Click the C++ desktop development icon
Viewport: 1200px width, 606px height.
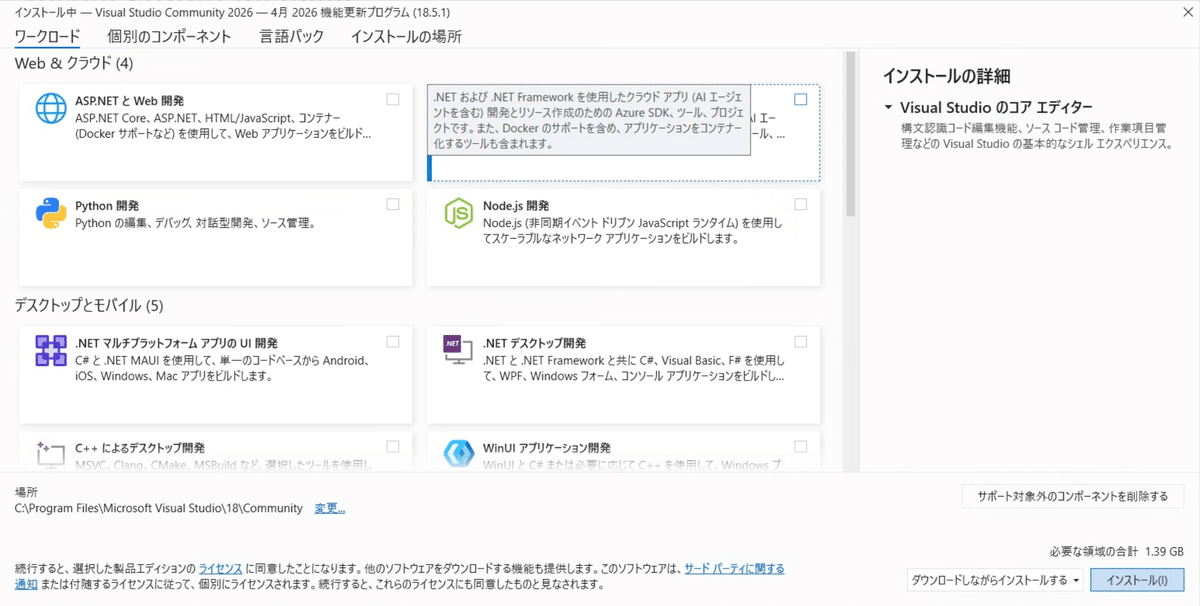click(51, 454)
